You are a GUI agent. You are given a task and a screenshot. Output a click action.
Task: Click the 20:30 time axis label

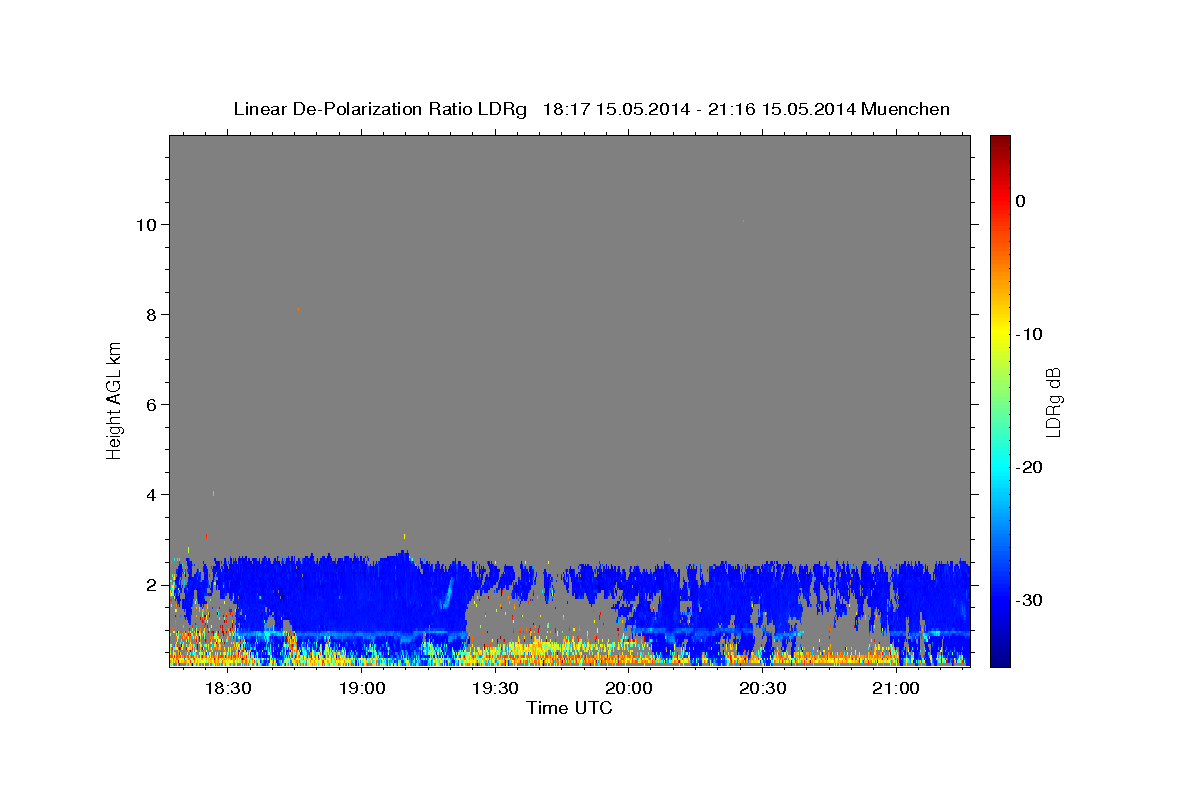click(762, 689)
